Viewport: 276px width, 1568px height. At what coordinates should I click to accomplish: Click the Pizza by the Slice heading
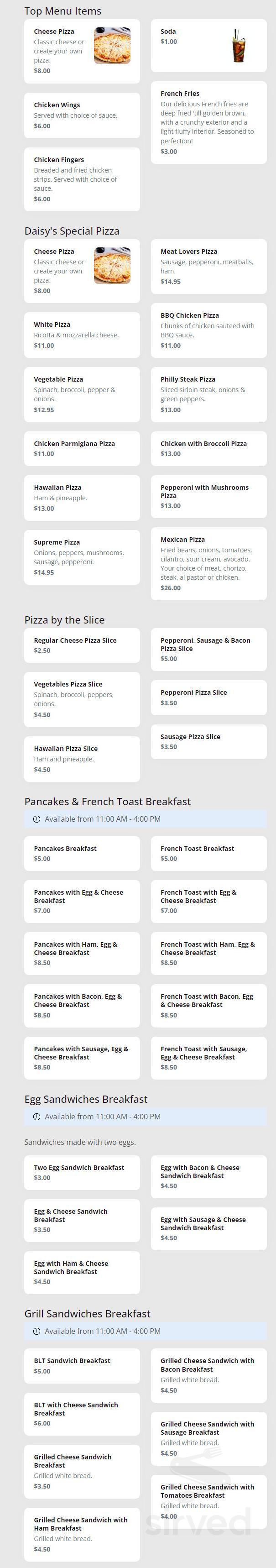coord(64,619)
